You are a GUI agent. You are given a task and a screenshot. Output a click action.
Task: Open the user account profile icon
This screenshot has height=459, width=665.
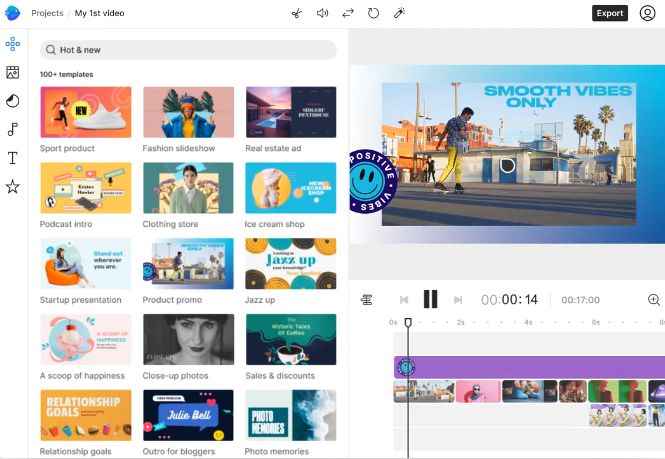648,13
